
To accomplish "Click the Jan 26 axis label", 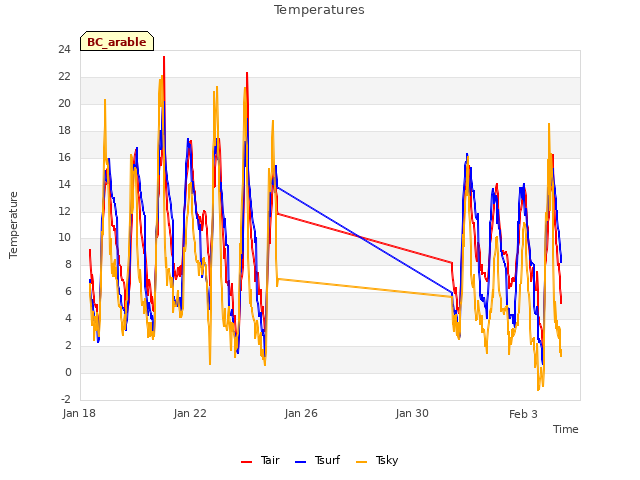I will click(x=301, y=413).
